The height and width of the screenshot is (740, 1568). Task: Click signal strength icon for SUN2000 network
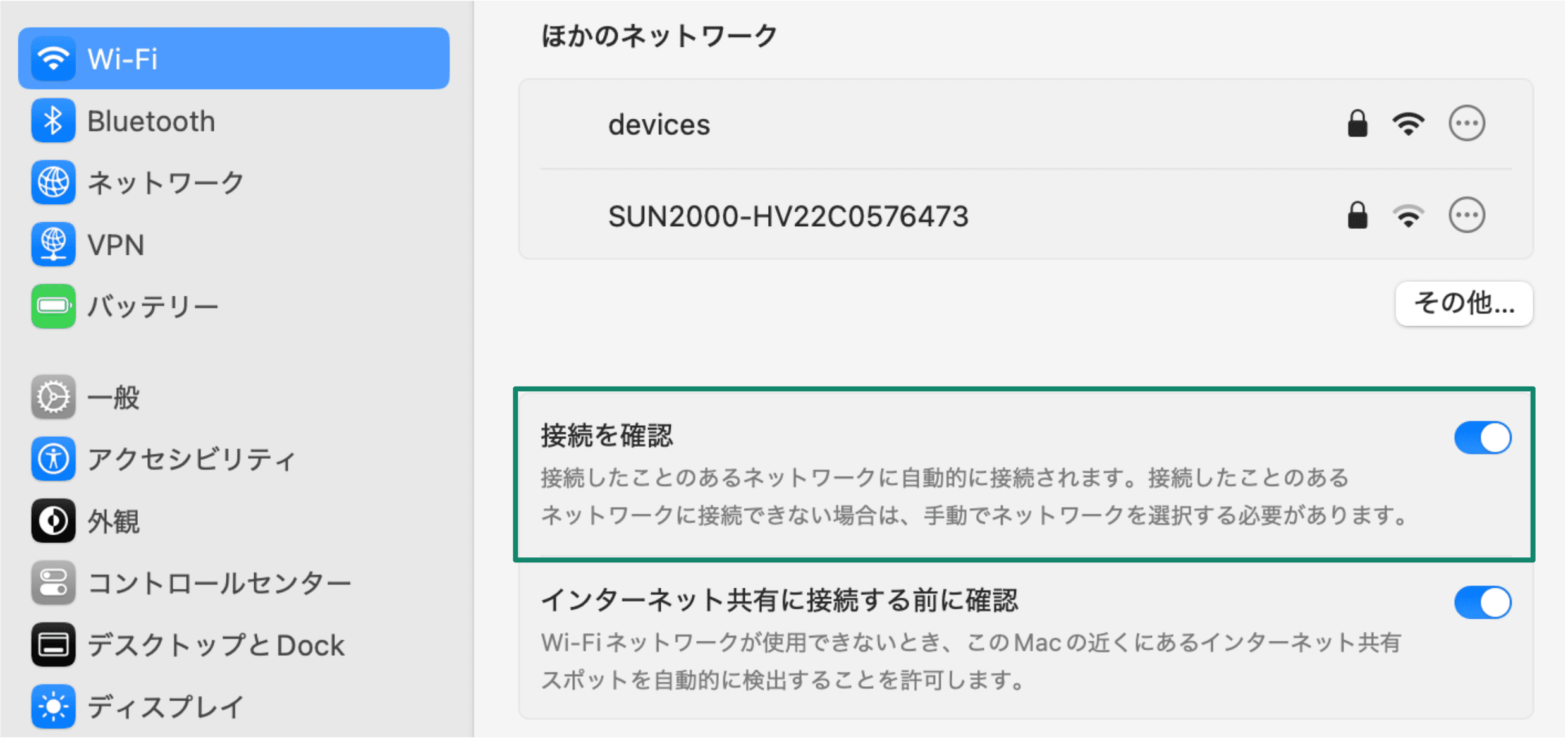[x=1408, y=216]
